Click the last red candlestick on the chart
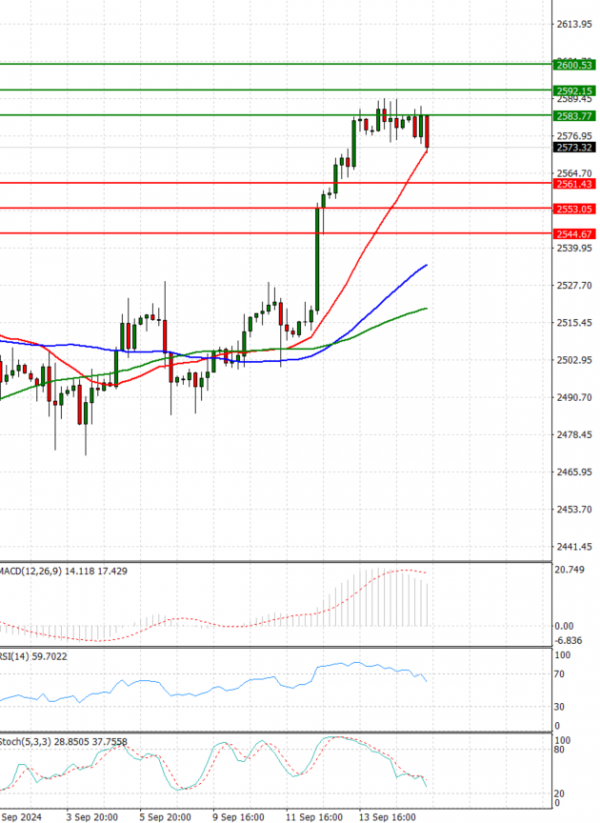600x823 pixels. coord(427,132)
